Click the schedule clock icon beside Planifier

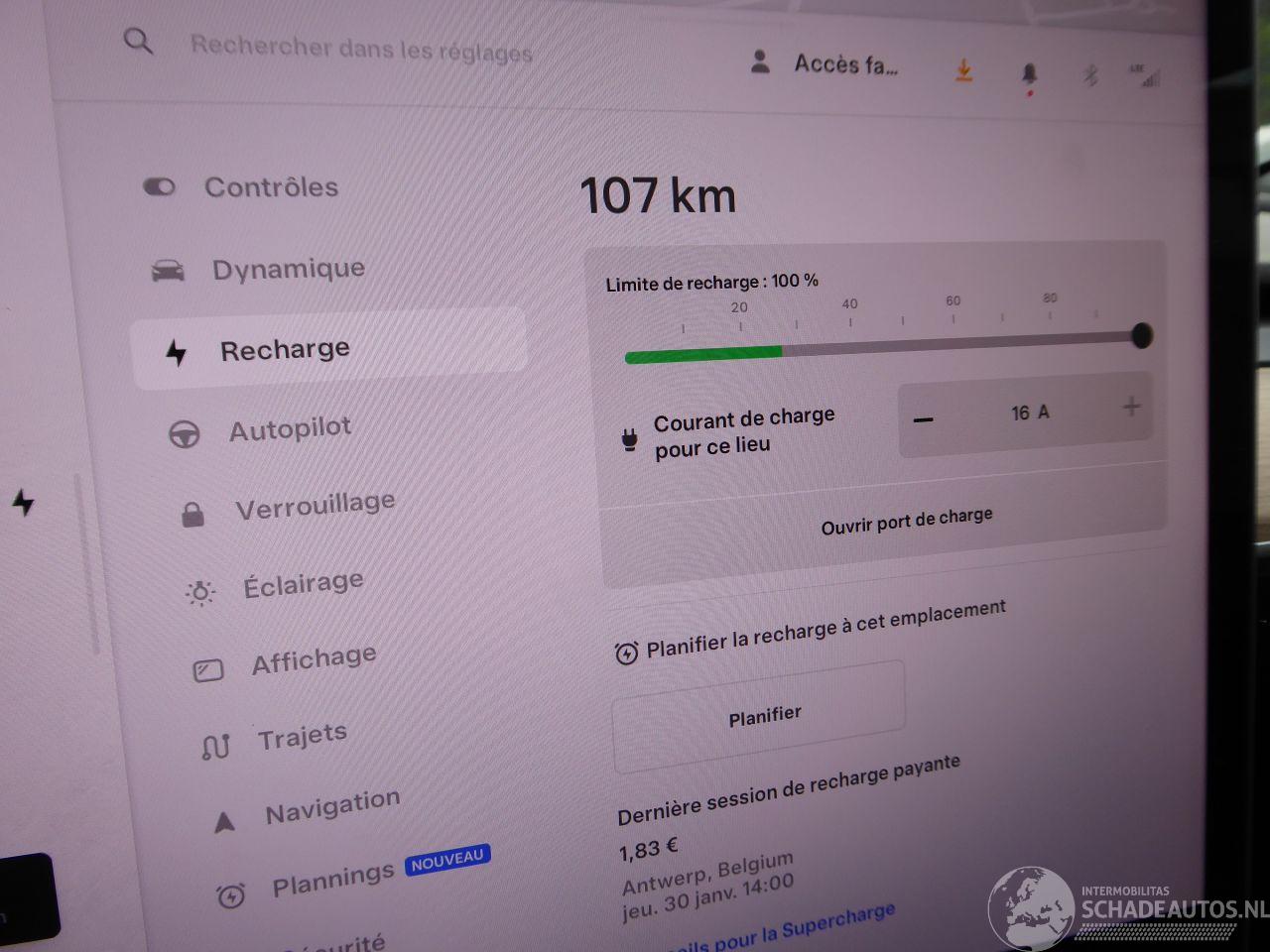coord(626,654)
